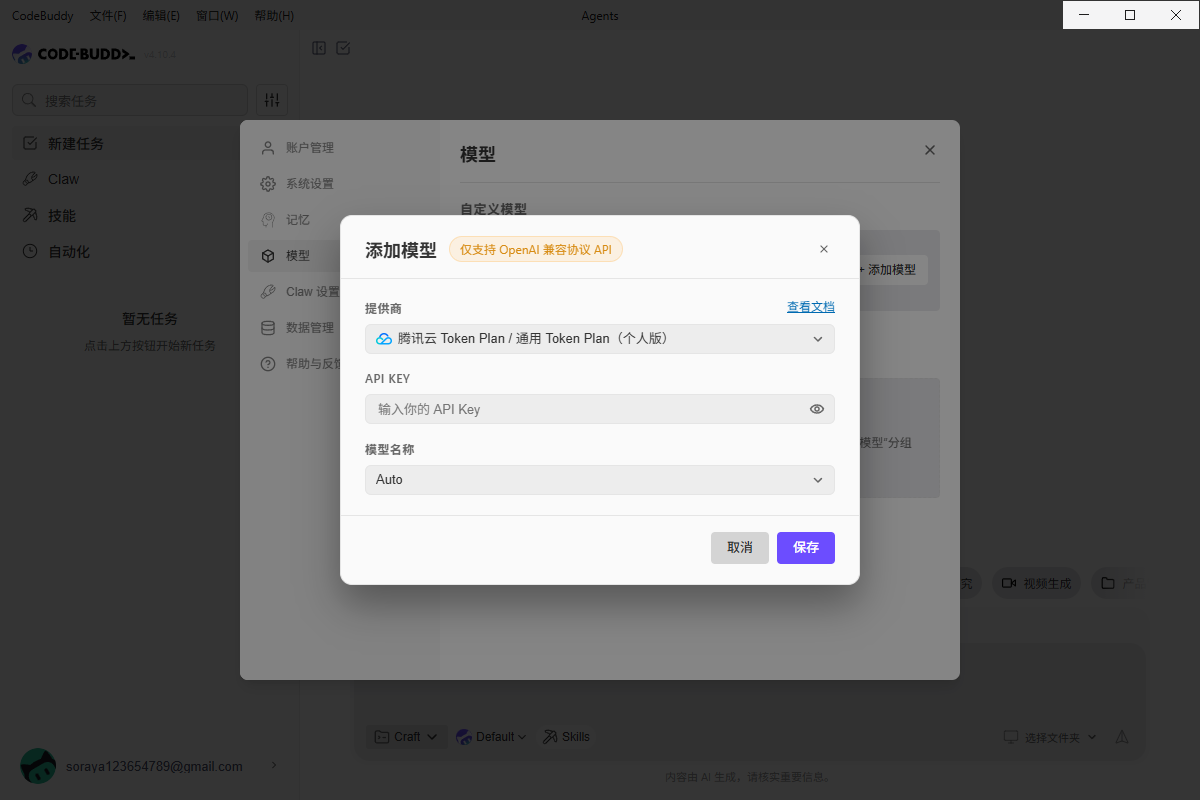
Task: Maximize the application window
Action: click(1130, 15)
